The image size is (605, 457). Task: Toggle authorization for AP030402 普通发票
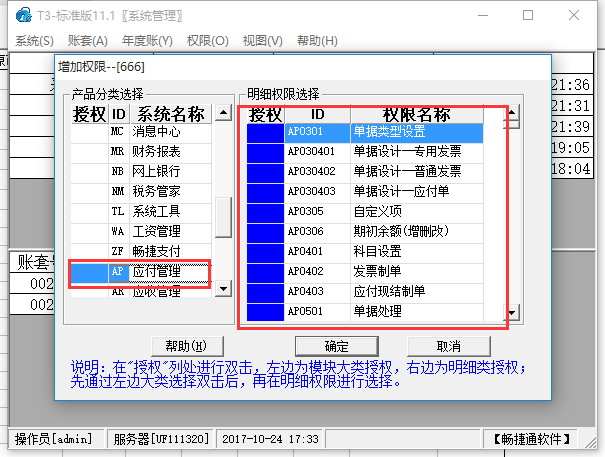tap(265, 173)
